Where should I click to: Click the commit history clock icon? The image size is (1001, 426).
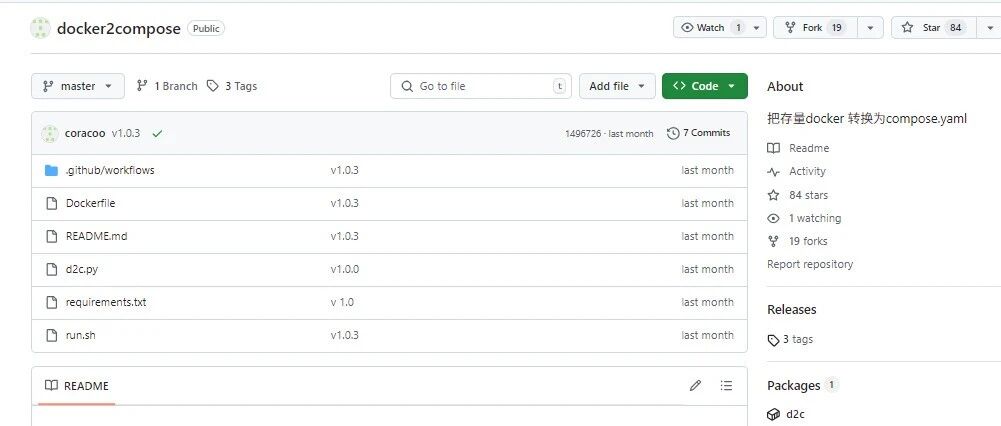[673, 133]
